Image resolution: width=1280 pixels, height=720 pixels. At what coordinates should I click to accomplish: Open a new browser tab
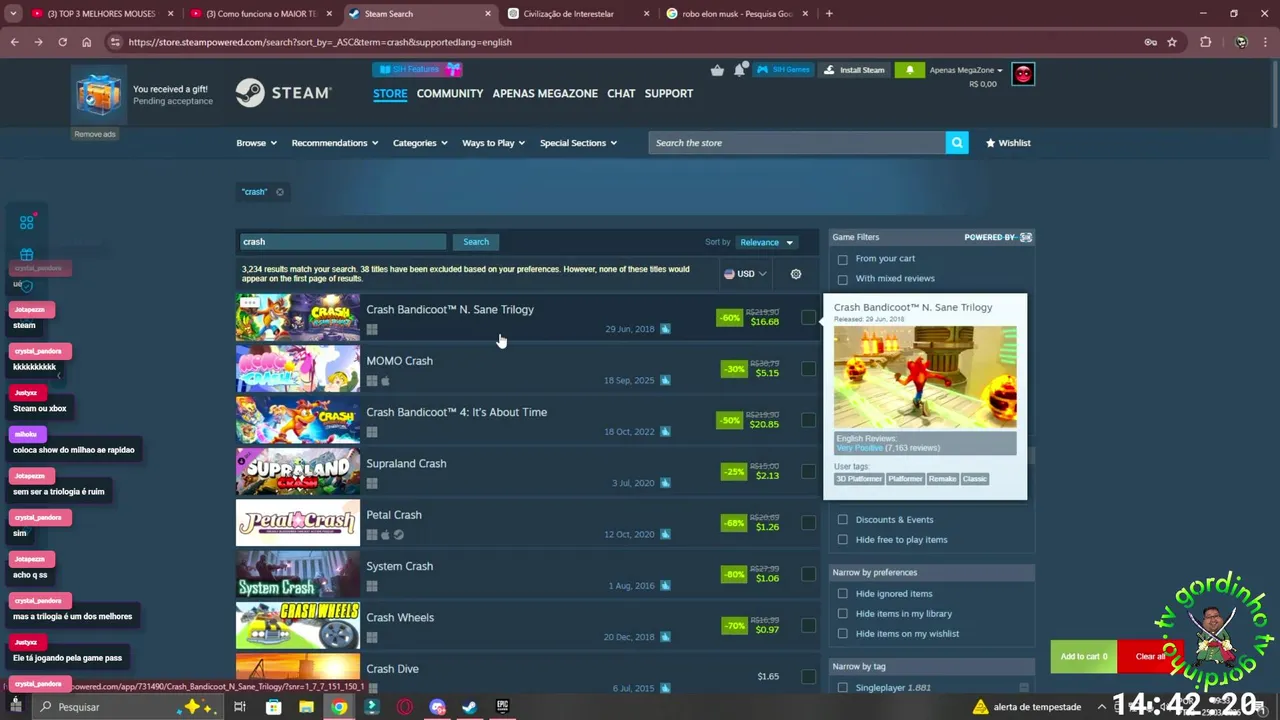(x=829, y=14)
